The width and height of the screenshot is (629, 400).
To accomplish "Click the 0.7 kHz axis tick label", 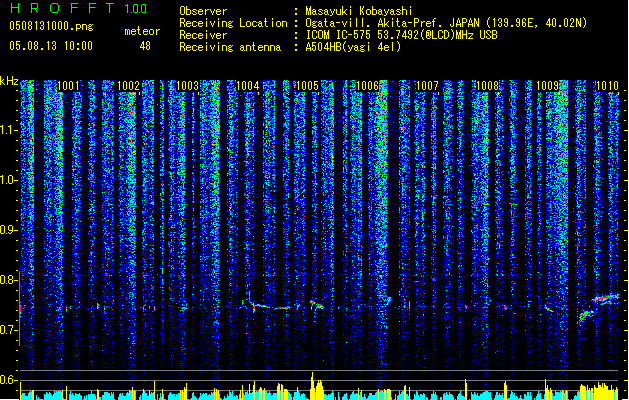I will point(8,330).
